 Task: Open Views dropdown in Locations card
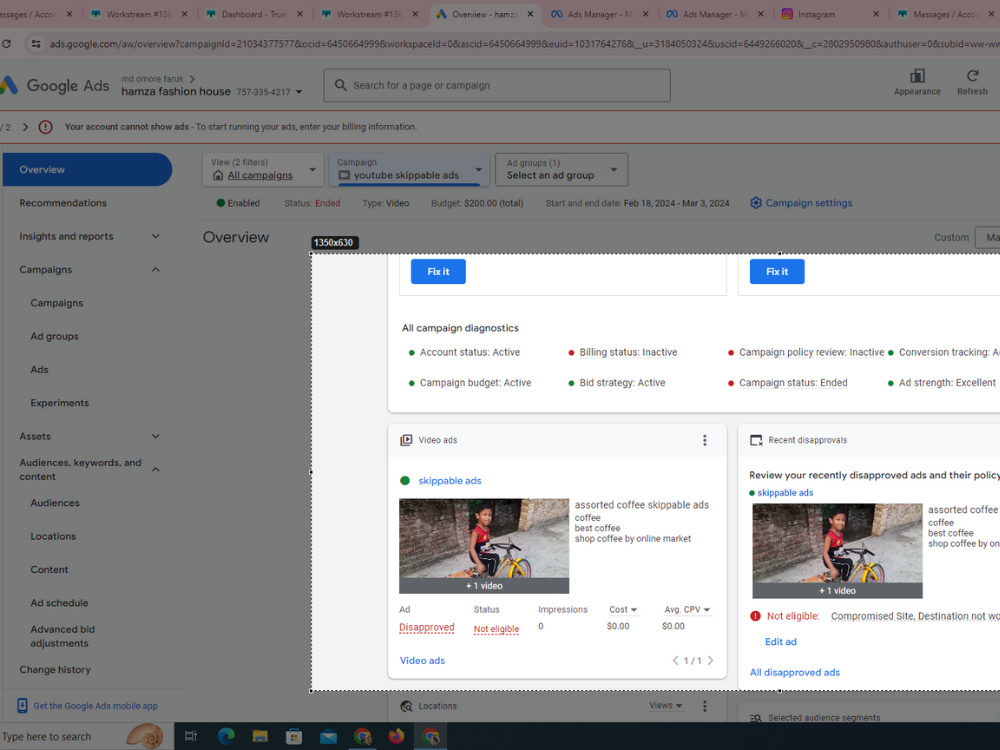coord(665,705)
